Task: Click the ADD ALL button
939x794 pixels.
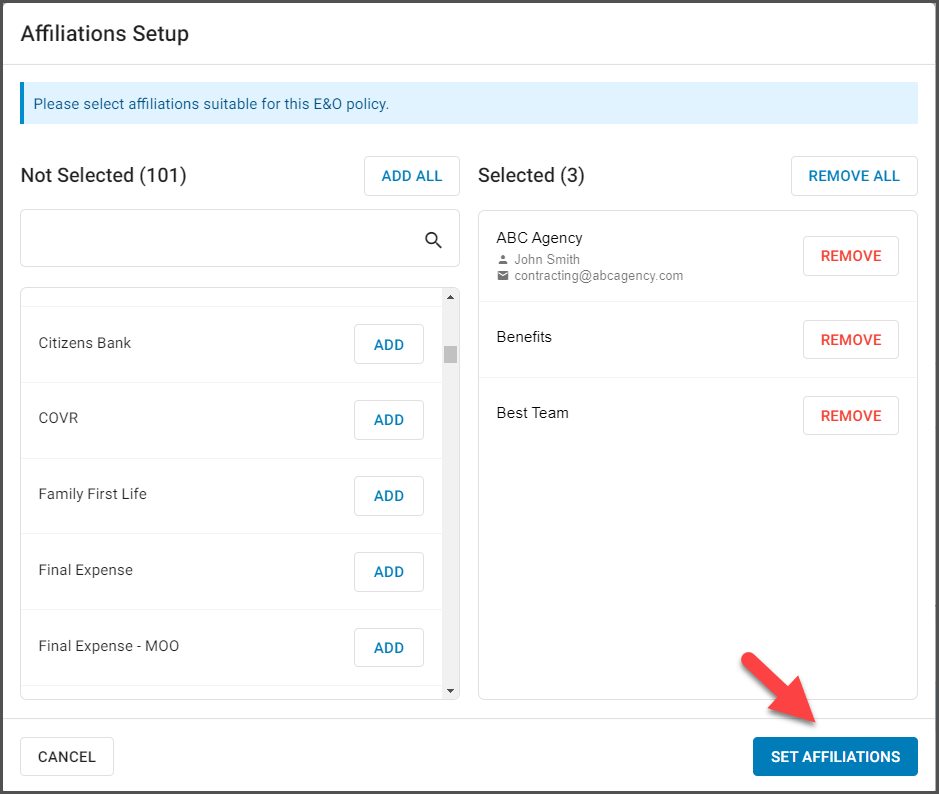Action: click(x=412, y=176)
